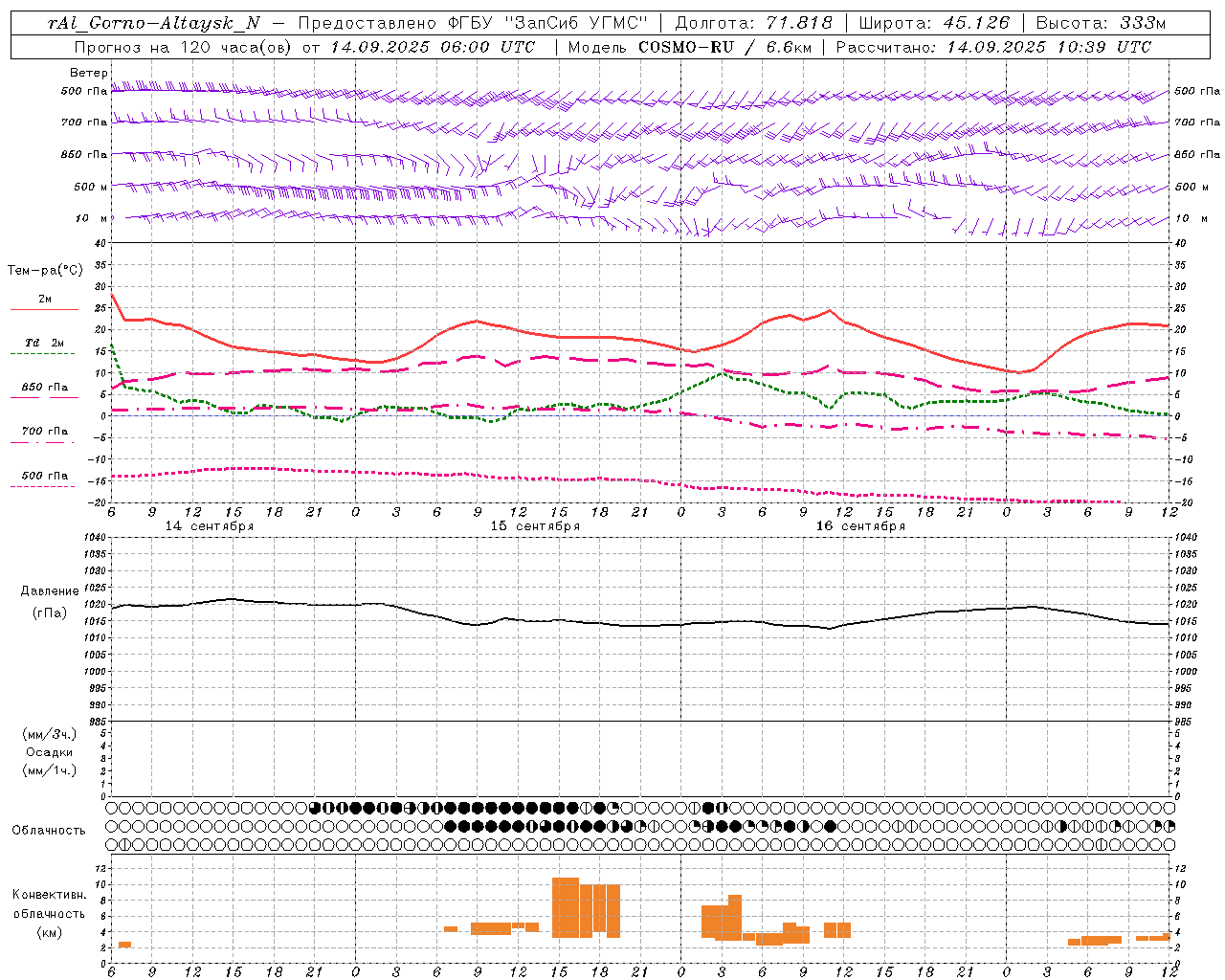Click the Td 2м legend entry
Viewport: 1225px width, 980px height.
tap(44, 343)
